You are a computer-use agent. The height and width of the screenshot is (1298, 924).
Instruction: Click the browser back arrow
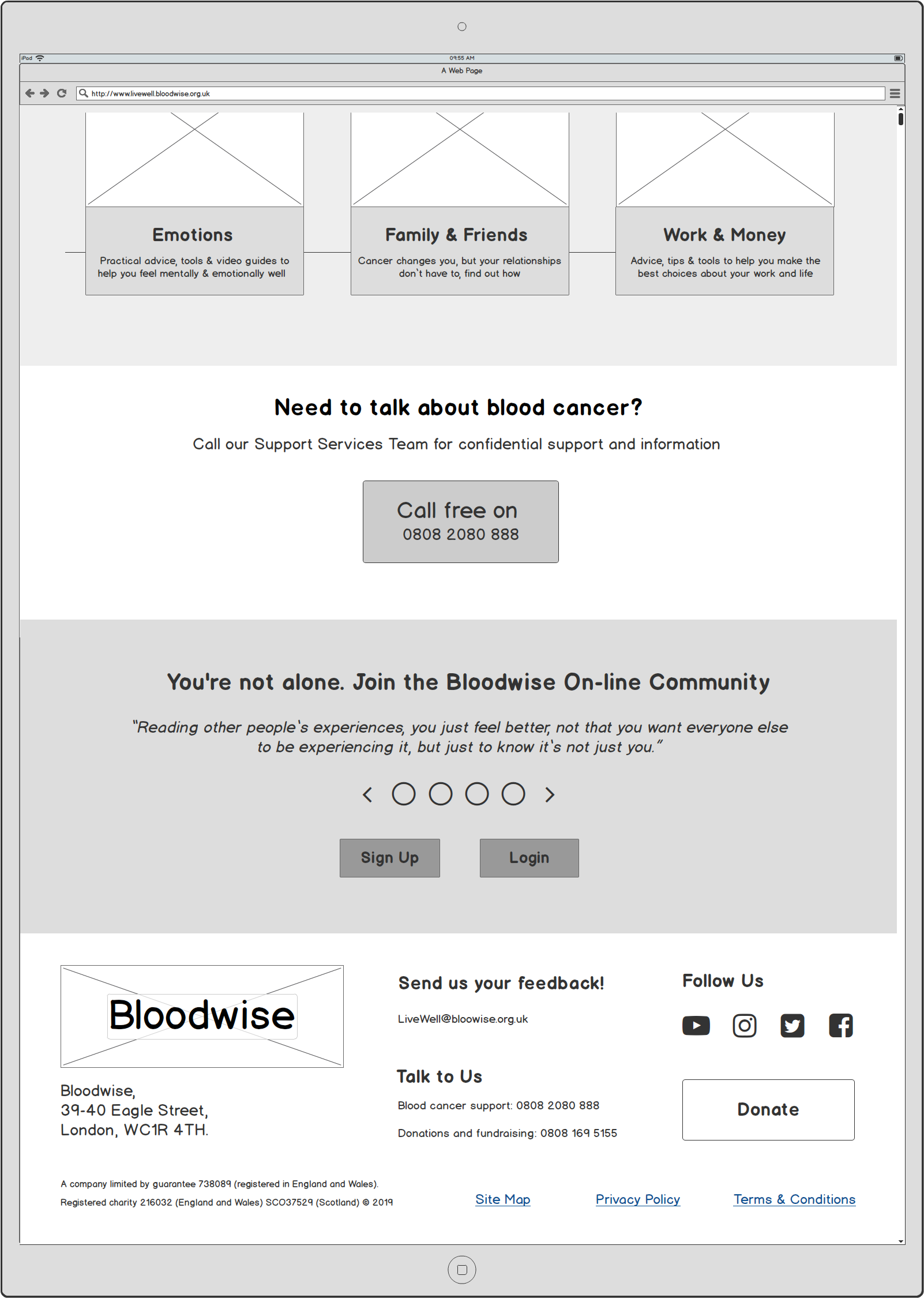30,93
